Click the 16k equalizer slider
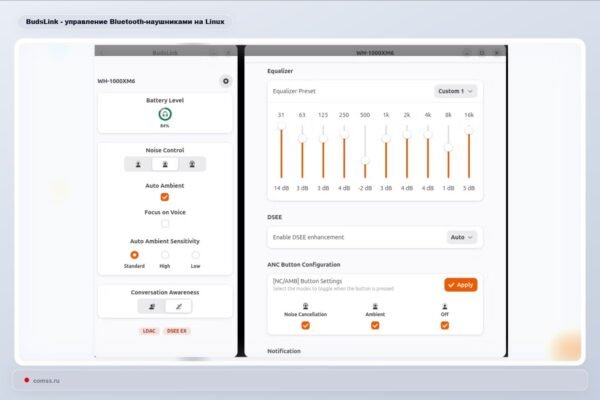 (469, 151)
